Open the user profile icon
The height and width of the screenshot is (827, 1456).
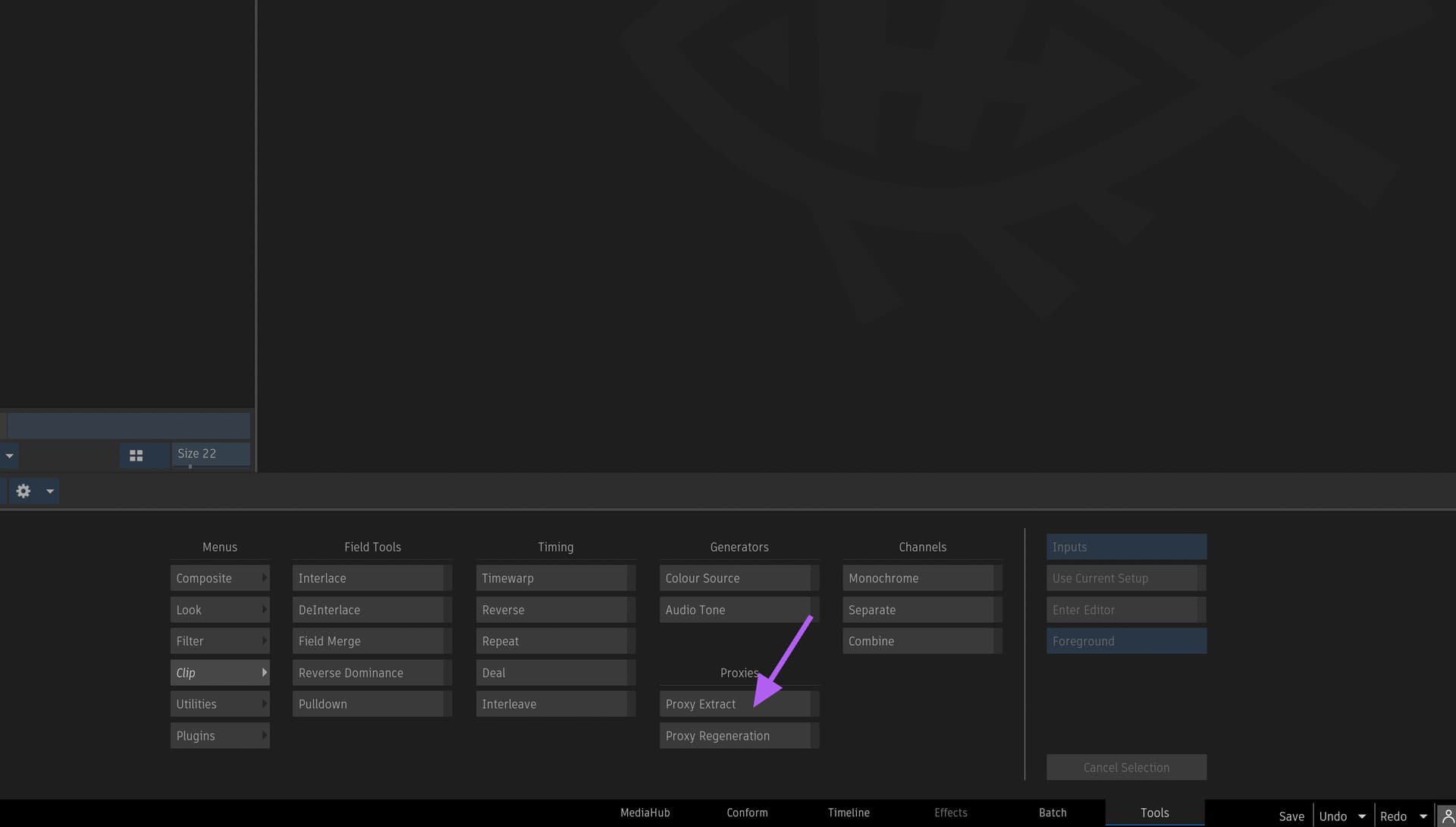pos(1447,816)
